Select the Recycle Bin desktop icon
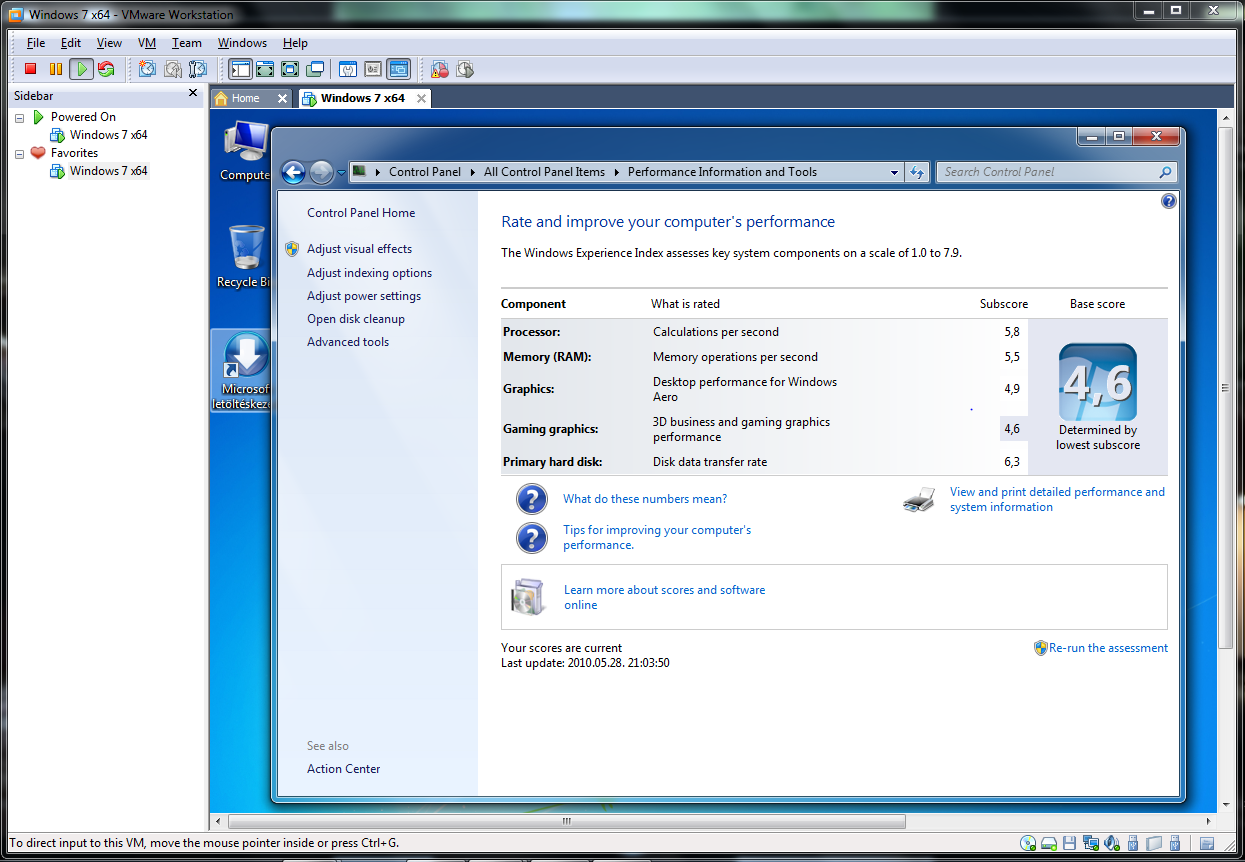The image size is (1245, 862). [x=245, y=257]
